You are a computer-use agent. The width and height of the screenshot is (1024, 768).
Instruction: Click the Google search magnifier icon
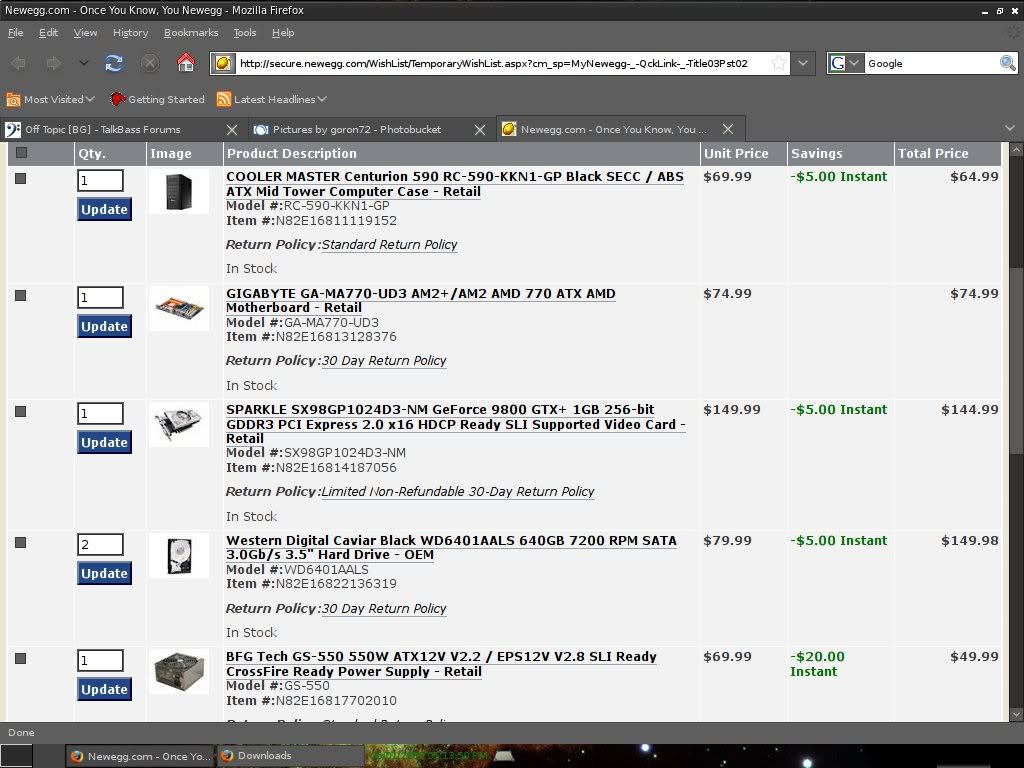pyautogui.click(x=1008, y=63)
